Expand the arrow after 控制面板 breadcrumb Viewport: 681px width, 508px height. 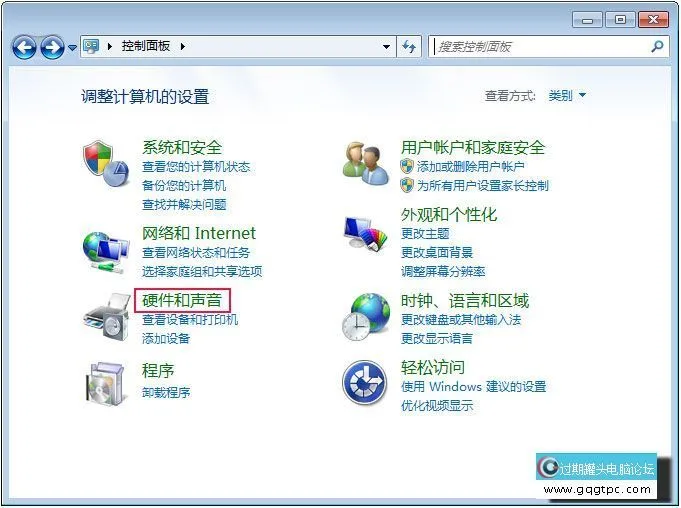(183, 46)
